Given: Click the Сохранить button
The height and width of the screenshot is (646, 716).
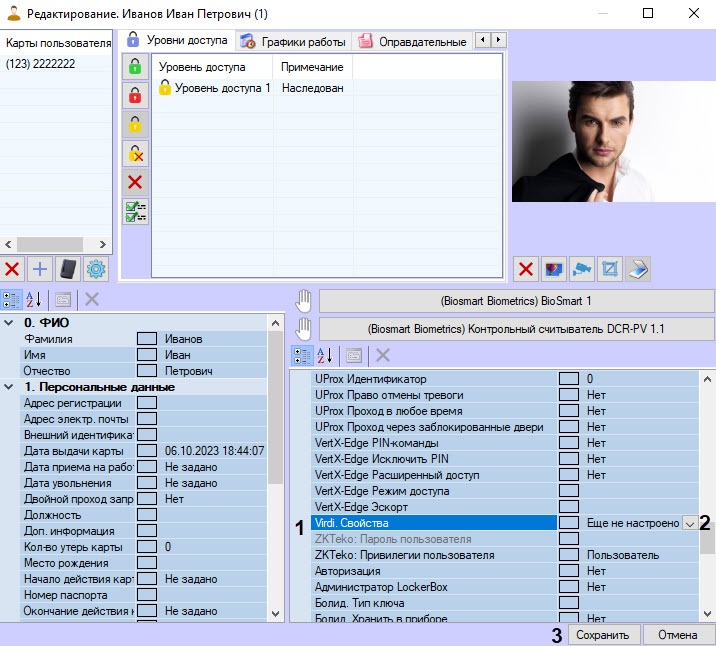Looking at the screenshot, I should [603, 635].
